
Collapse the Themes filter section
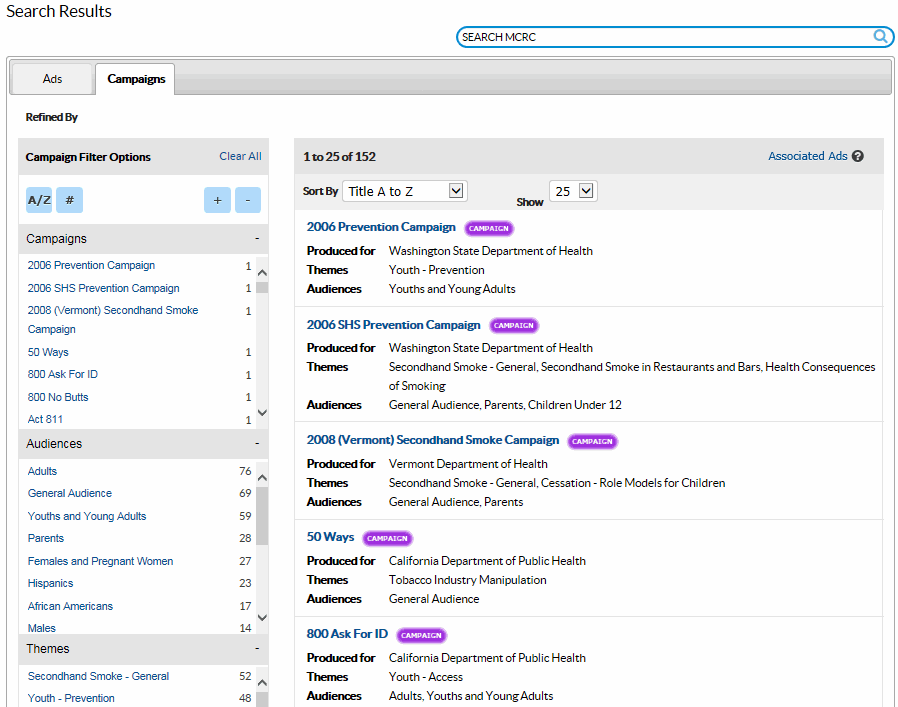tap(257, 649)
